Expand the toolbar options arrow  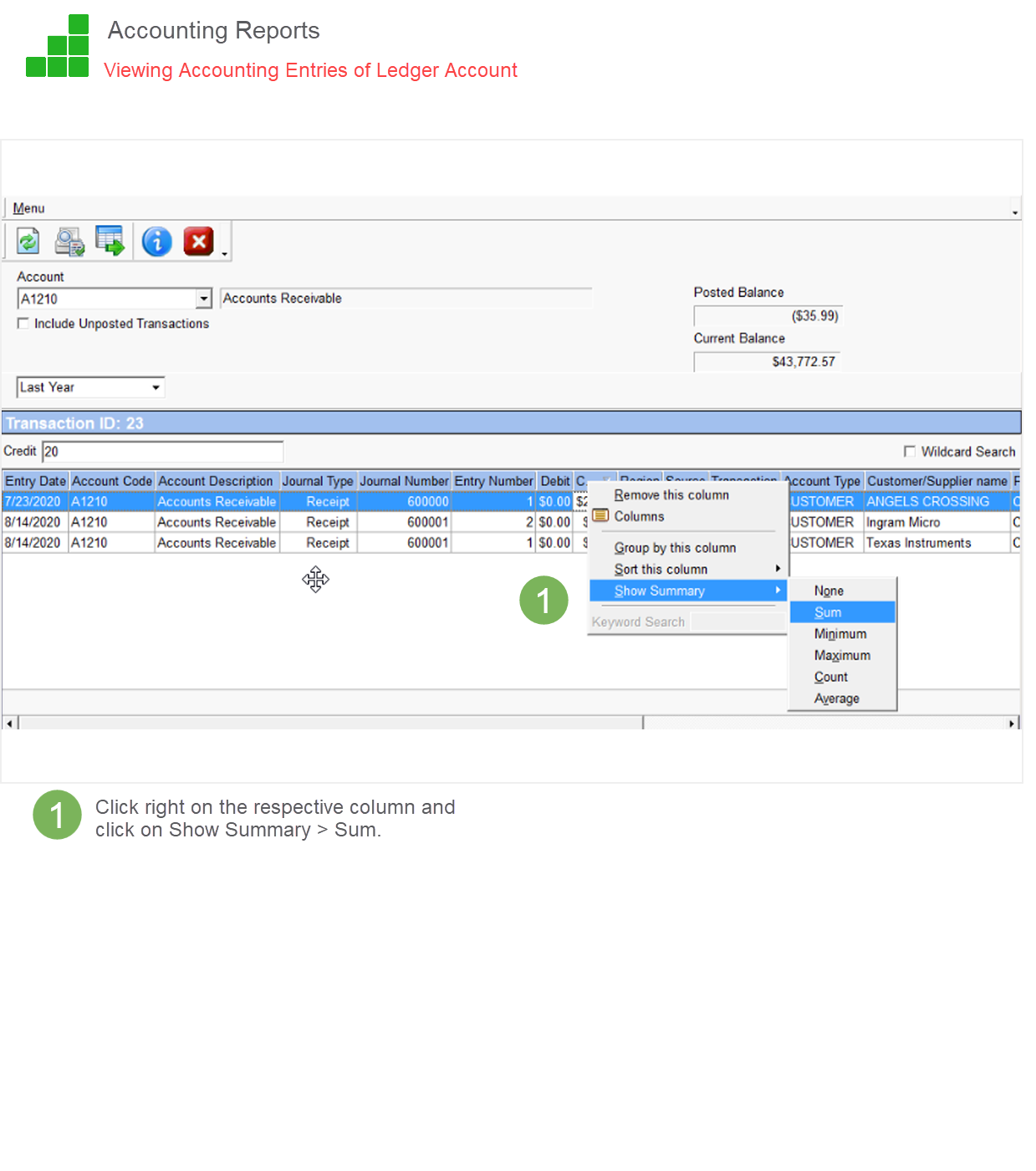(x=225, y=253)
